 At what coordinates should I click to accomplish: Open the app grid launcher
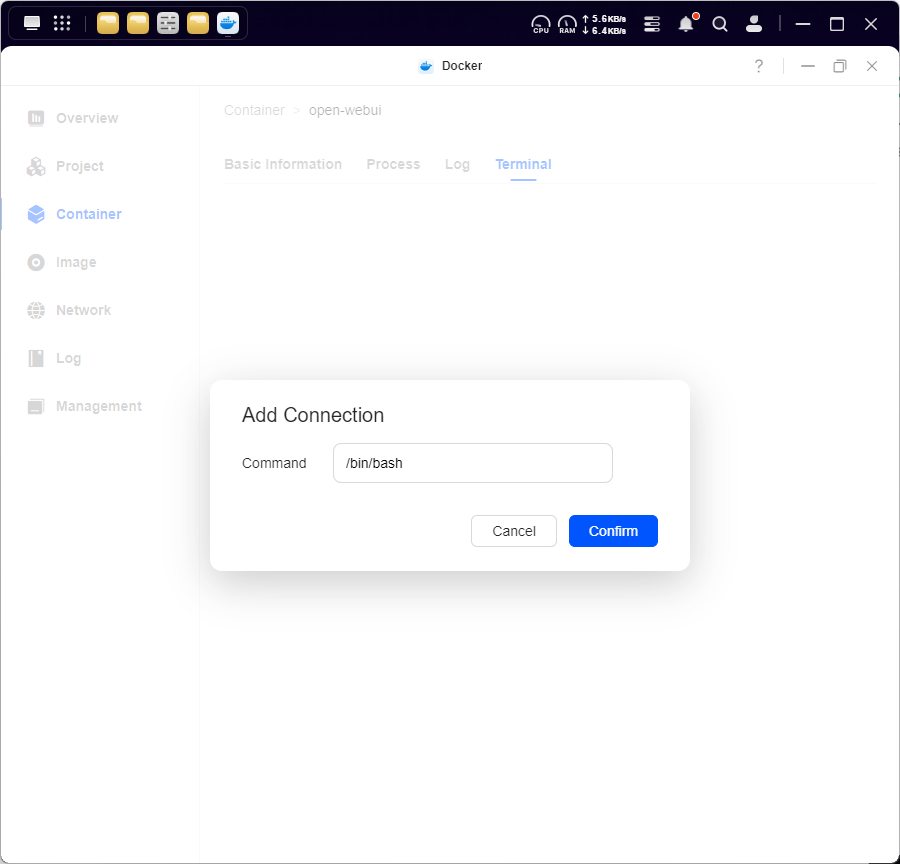[x=62, y=23]
